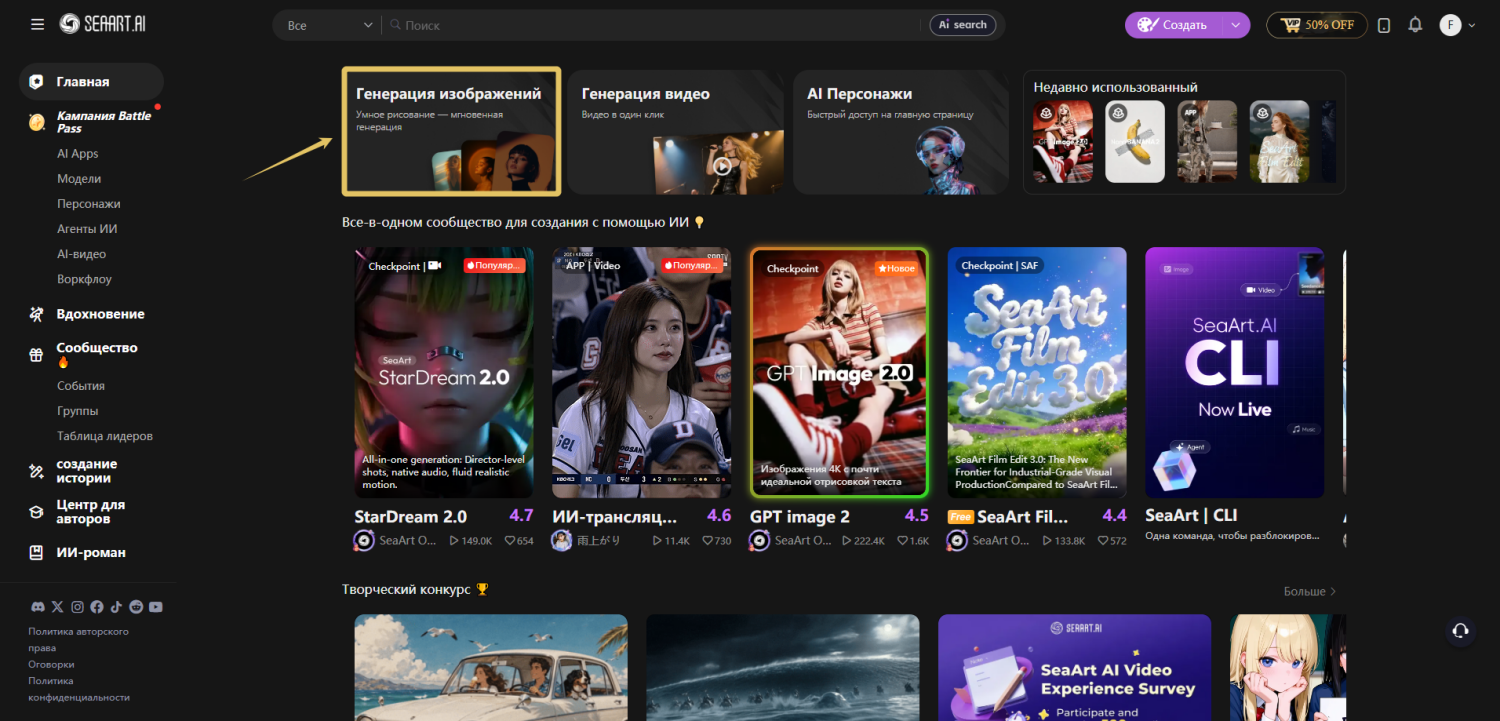The image size is (1500, 721).
Task: Open the YouTube social link
Action: coord(156,607)
